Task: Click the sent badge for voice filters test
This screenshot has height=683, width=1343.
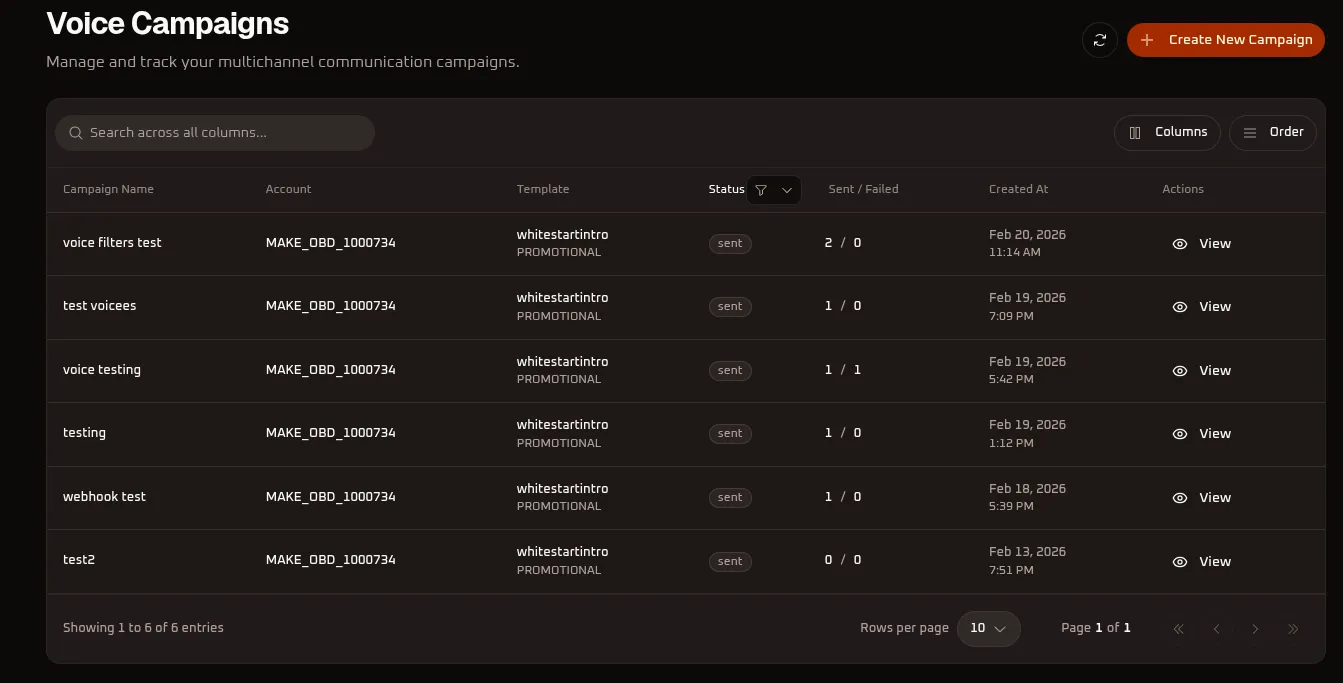Action: coord(730,244)
